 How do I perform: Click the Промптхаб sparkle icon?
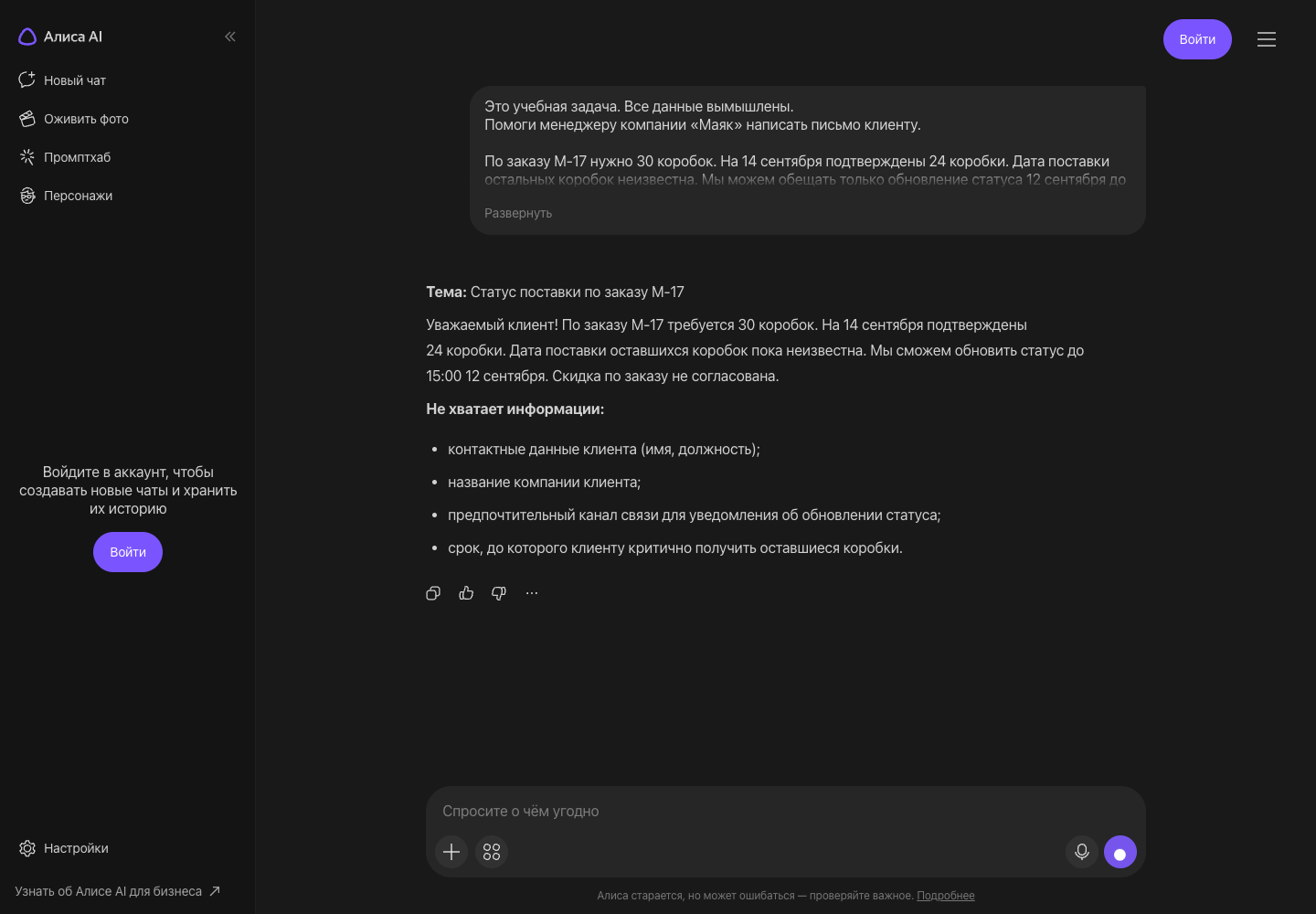click(27, 157)
